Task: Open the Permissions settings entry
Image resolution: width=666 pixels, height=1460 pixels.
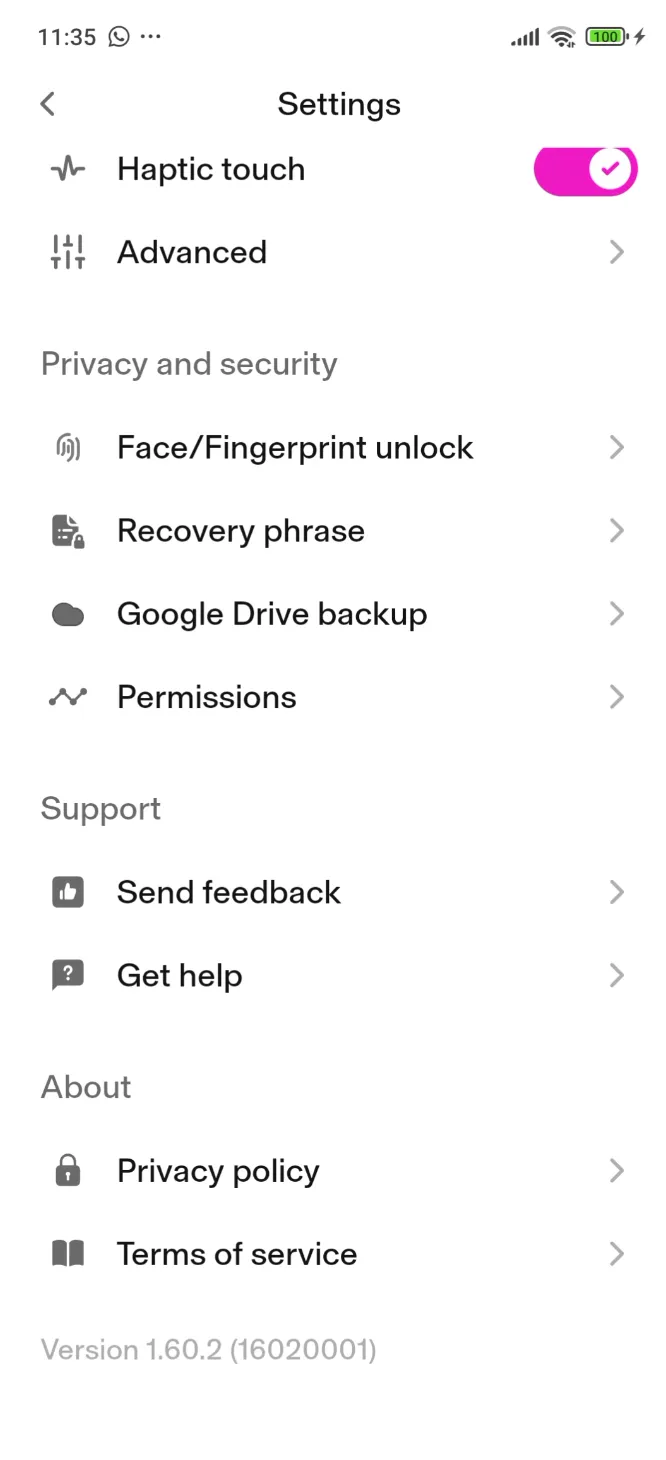Action: click(206, 696)
